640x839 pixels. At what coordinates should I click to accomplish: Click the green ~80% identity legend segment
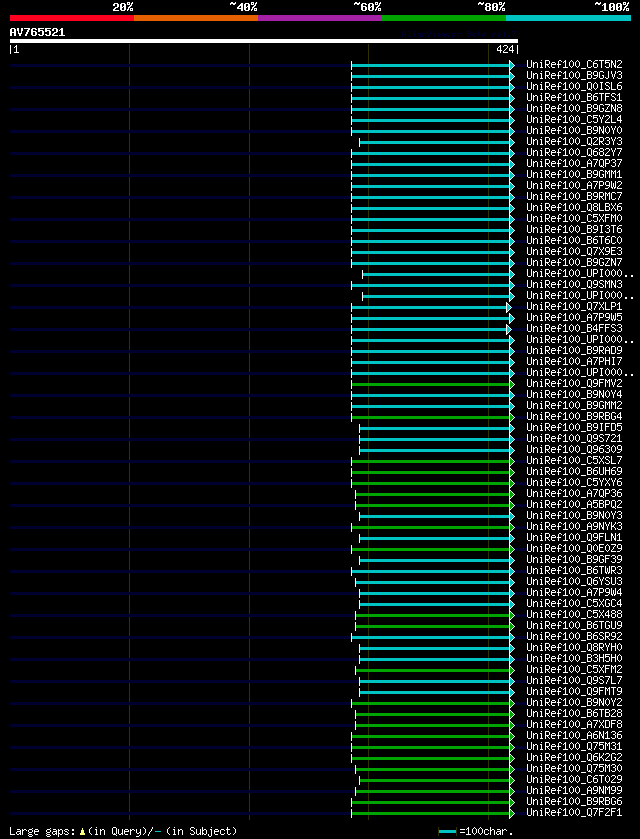[x=444, y=18]
